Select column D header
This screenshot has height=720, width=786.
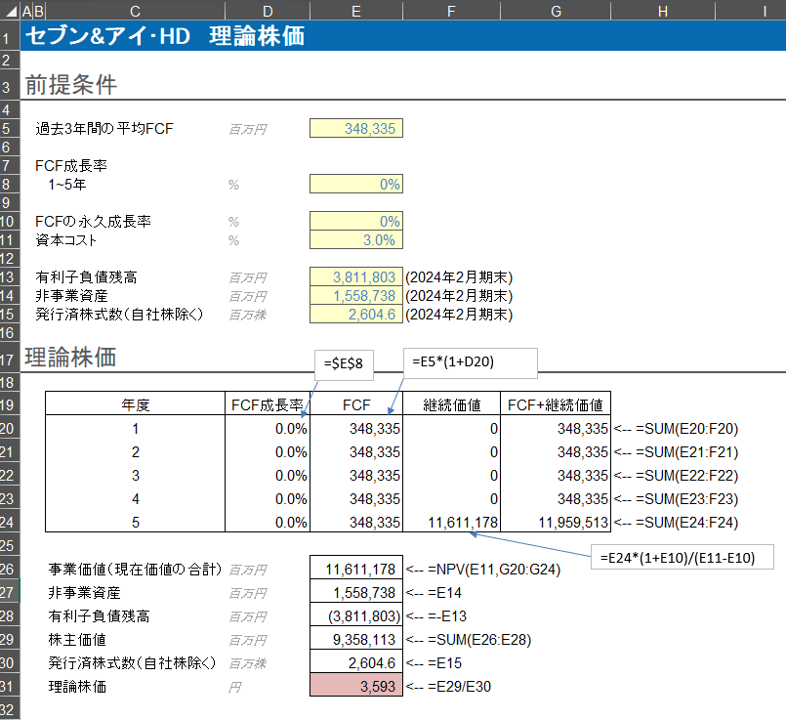[x=268, y=11]
